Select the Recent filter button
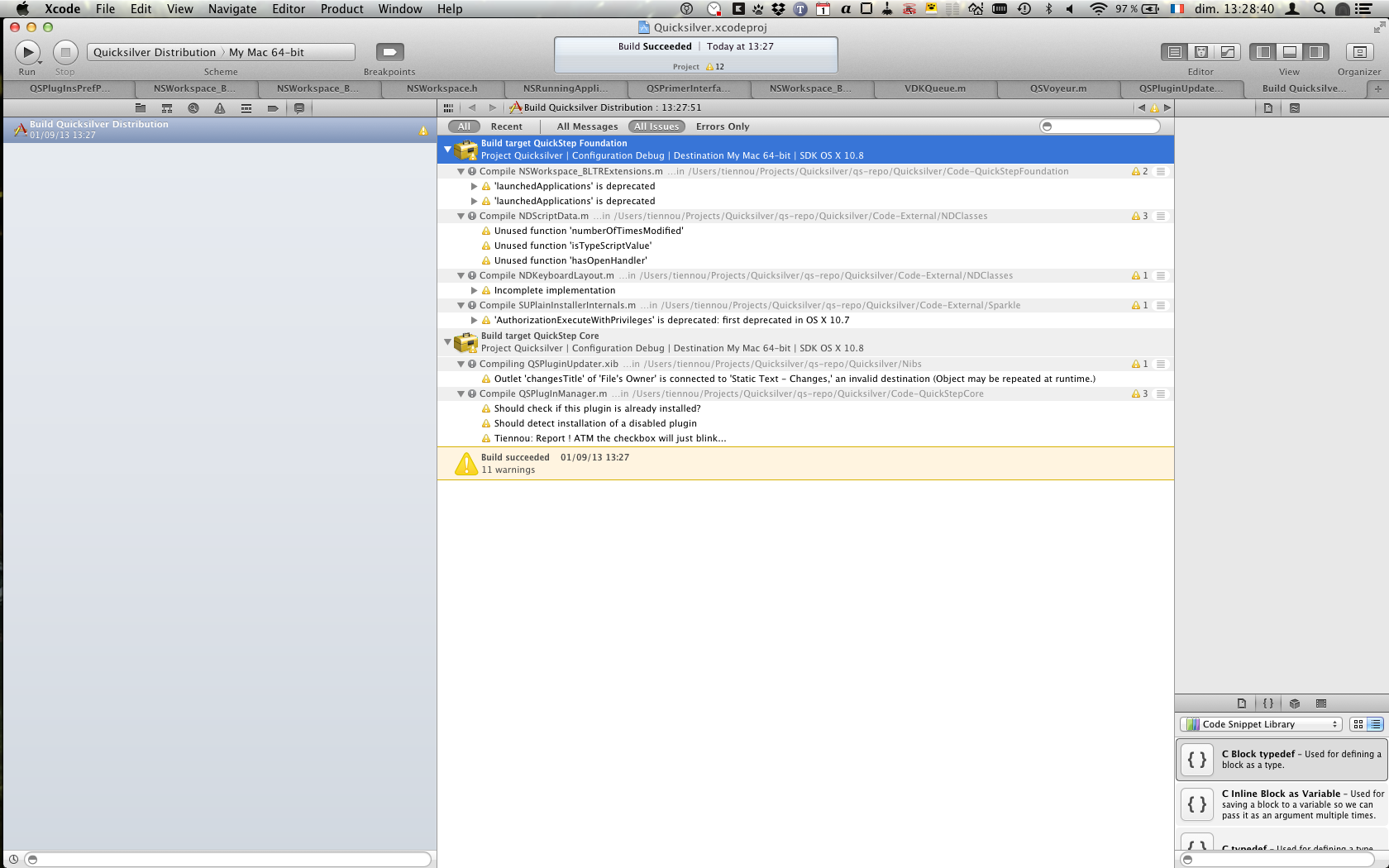 tap(506, 126)
